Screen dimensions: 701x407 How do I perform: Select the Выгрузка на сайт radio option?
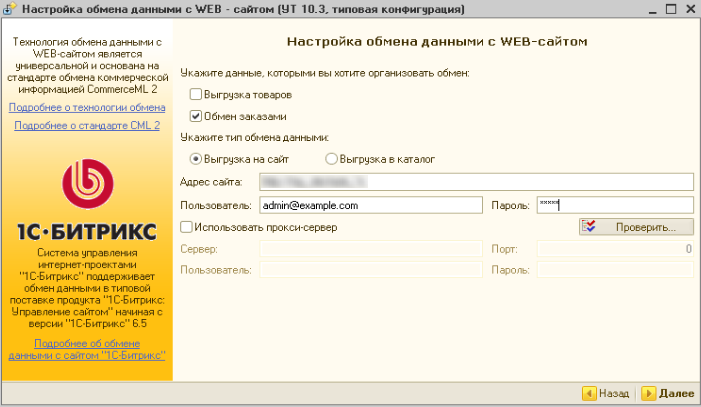(x=196, y=158)
